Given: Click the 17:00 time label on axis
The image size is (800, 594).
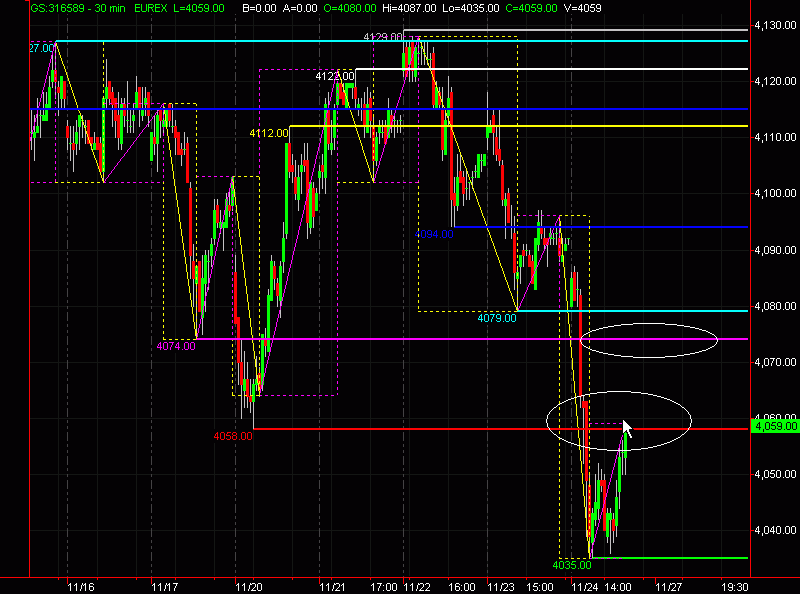Looking at the screenshot, I should 384,587.
